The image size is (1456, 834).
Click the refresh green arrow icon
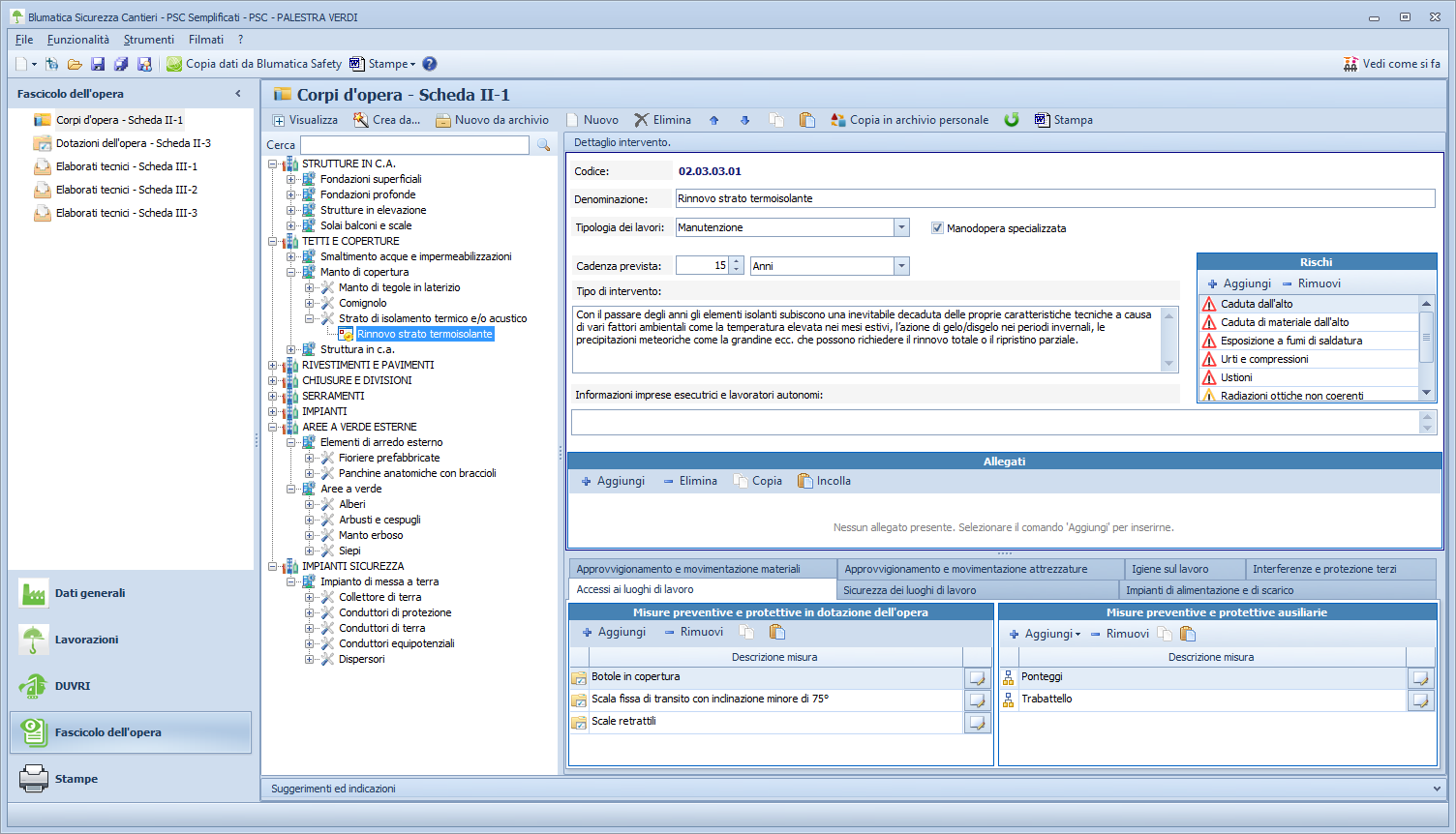click(x=1012, y=120)
